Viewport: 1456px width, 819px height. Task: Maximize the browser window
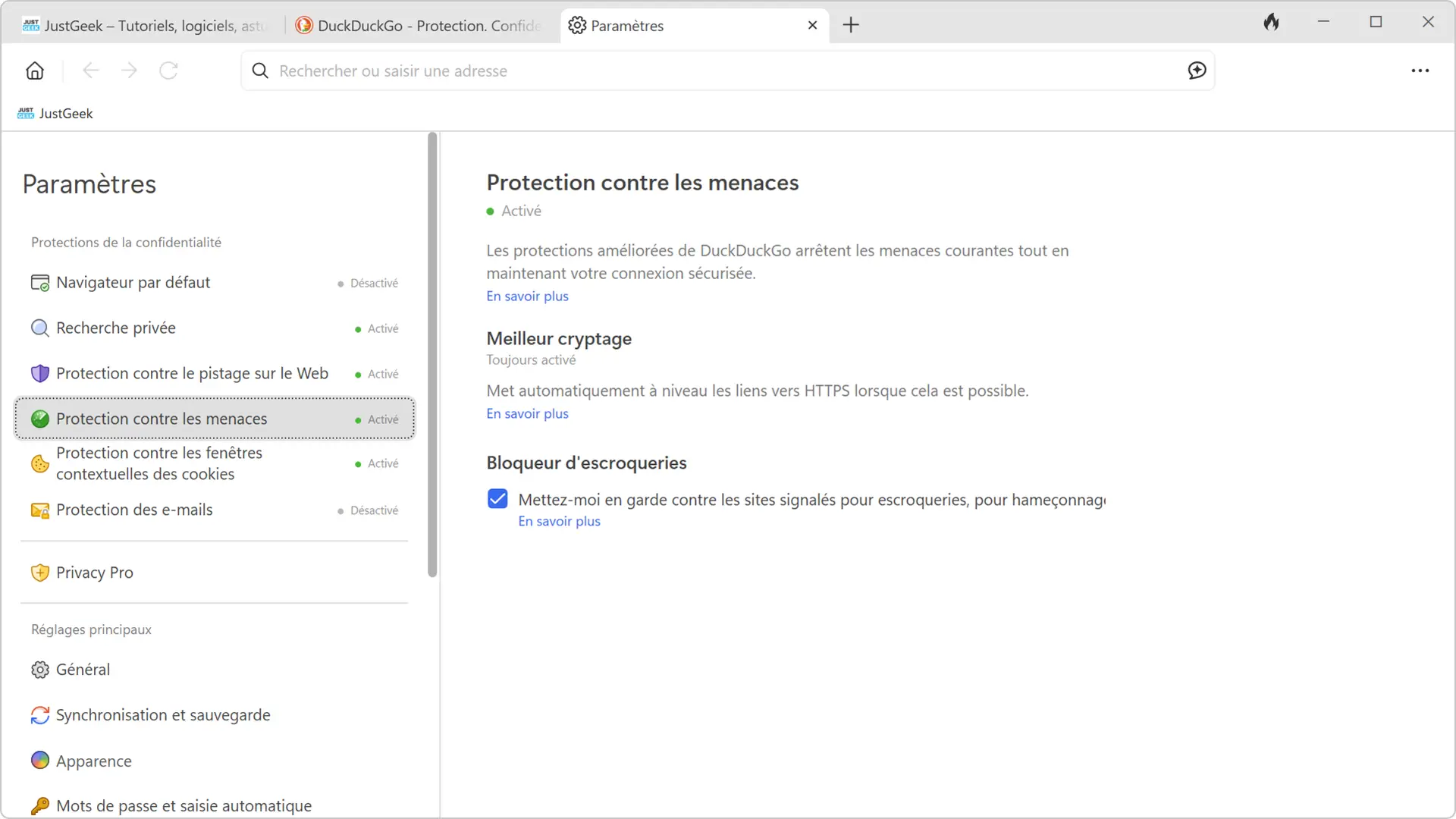pos(1376,22)
